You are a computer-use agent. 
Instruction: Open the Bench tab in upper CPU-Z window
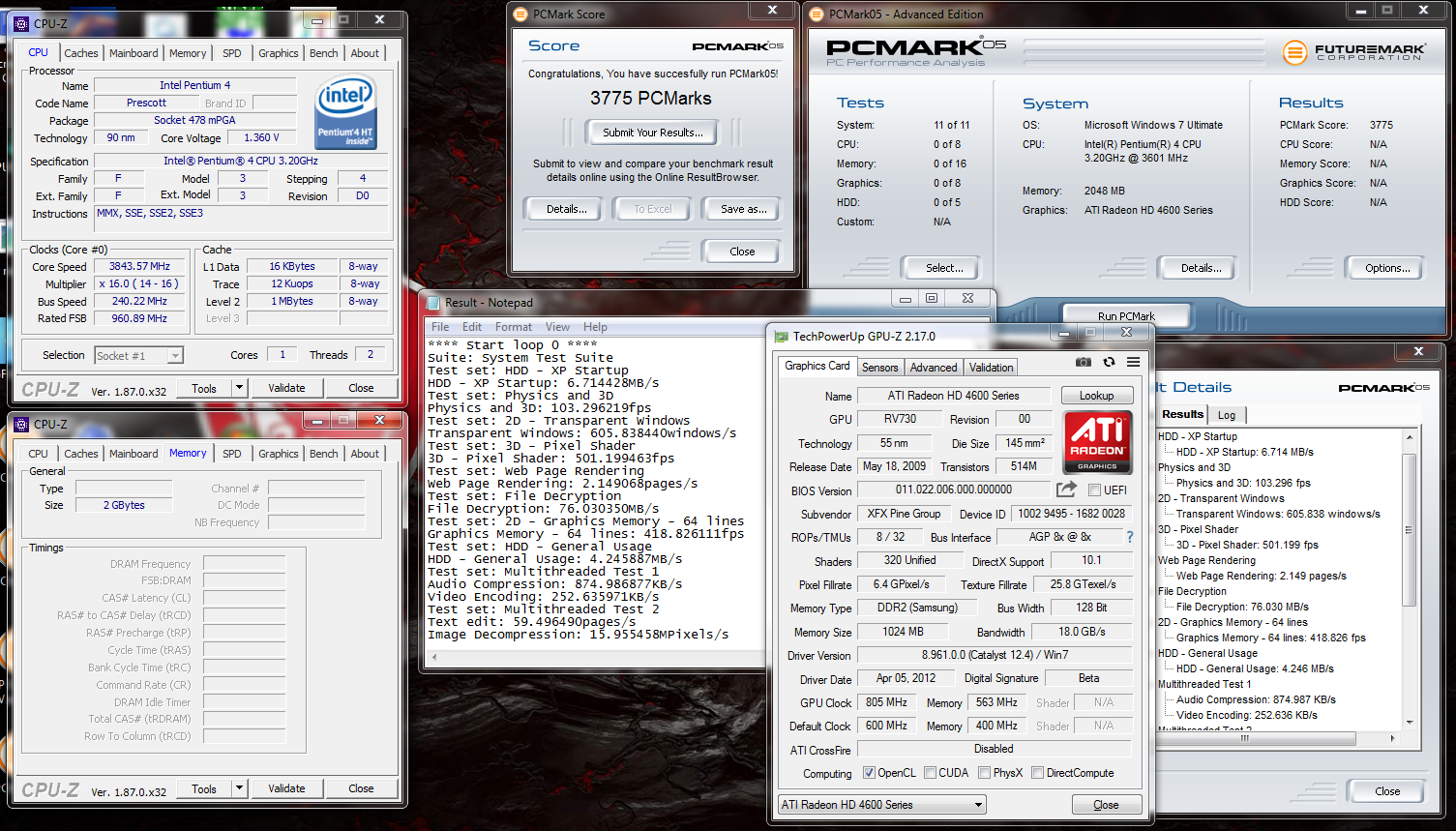[x=324, y=53]
